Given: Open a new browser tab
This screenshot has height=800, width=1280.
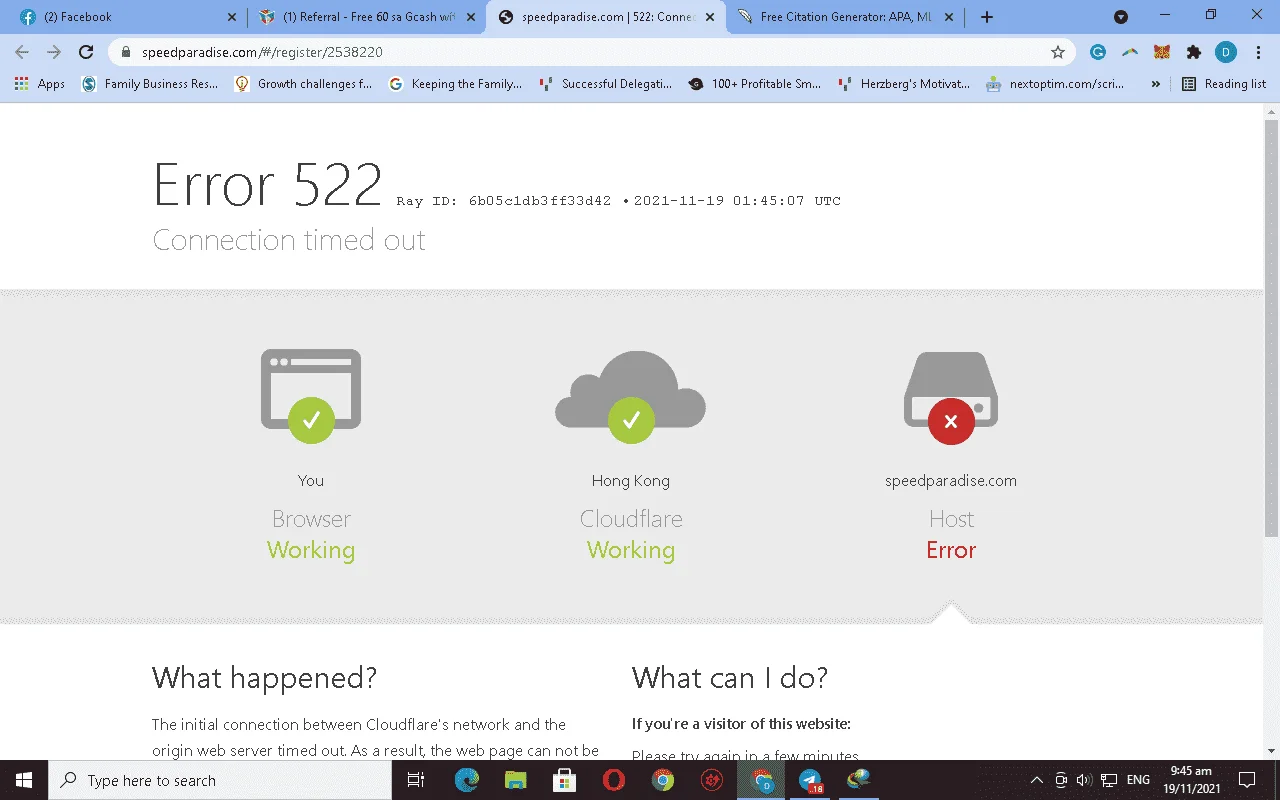Looking at the screenshot, I should [987, 17].
